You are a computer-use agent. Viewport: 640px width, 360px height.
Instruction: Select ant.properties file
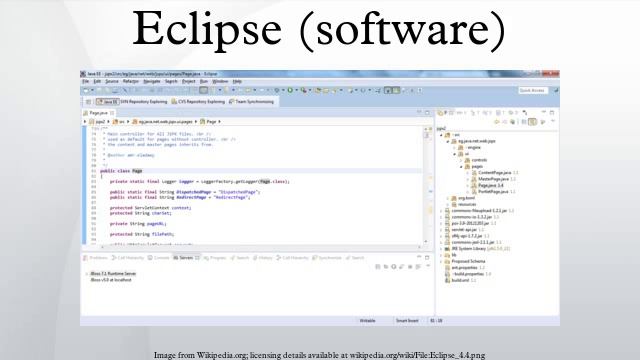(464, 268)
